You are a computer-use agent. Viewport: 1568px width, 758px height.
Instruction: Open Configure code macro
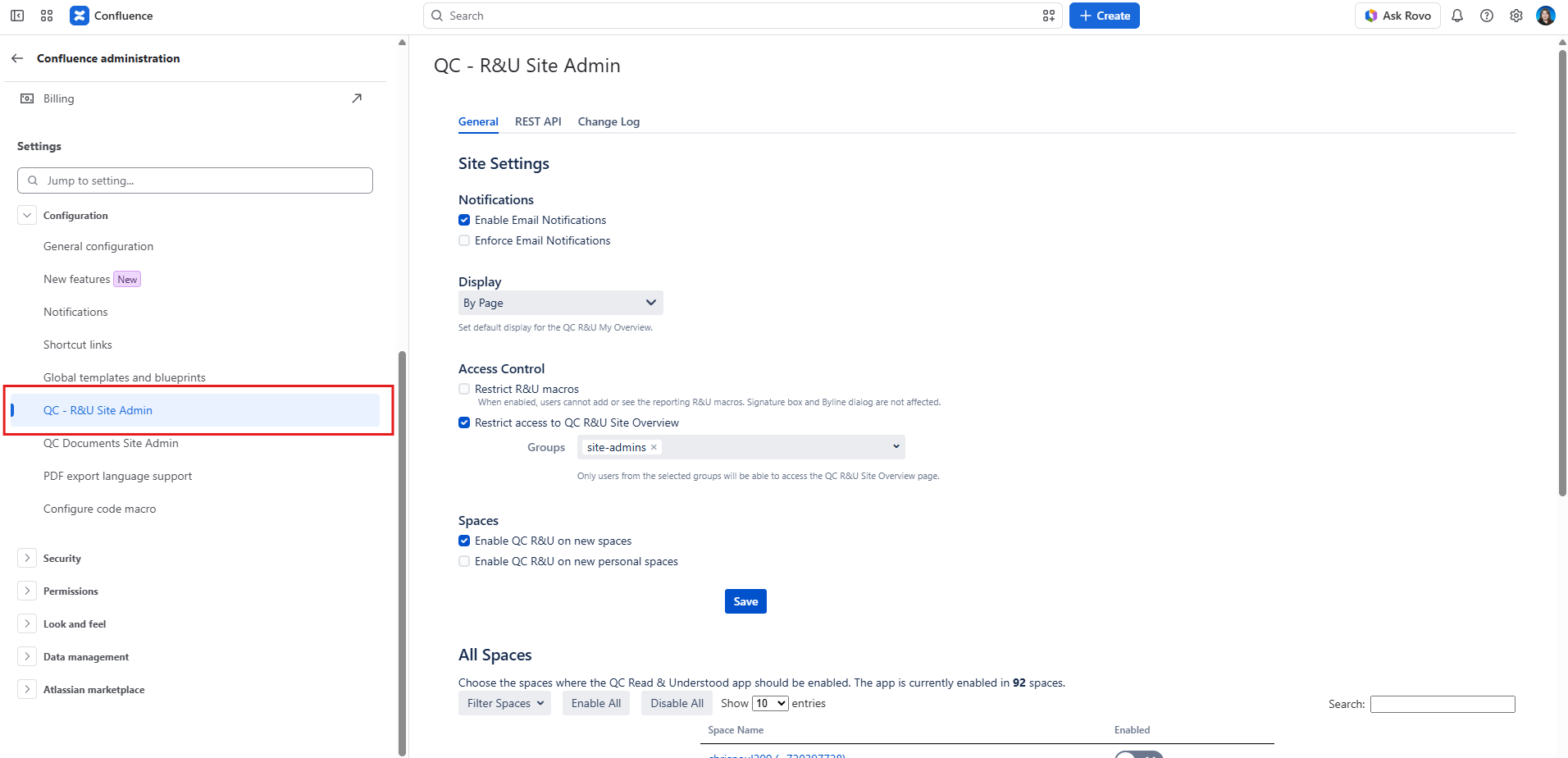[100, 509]
